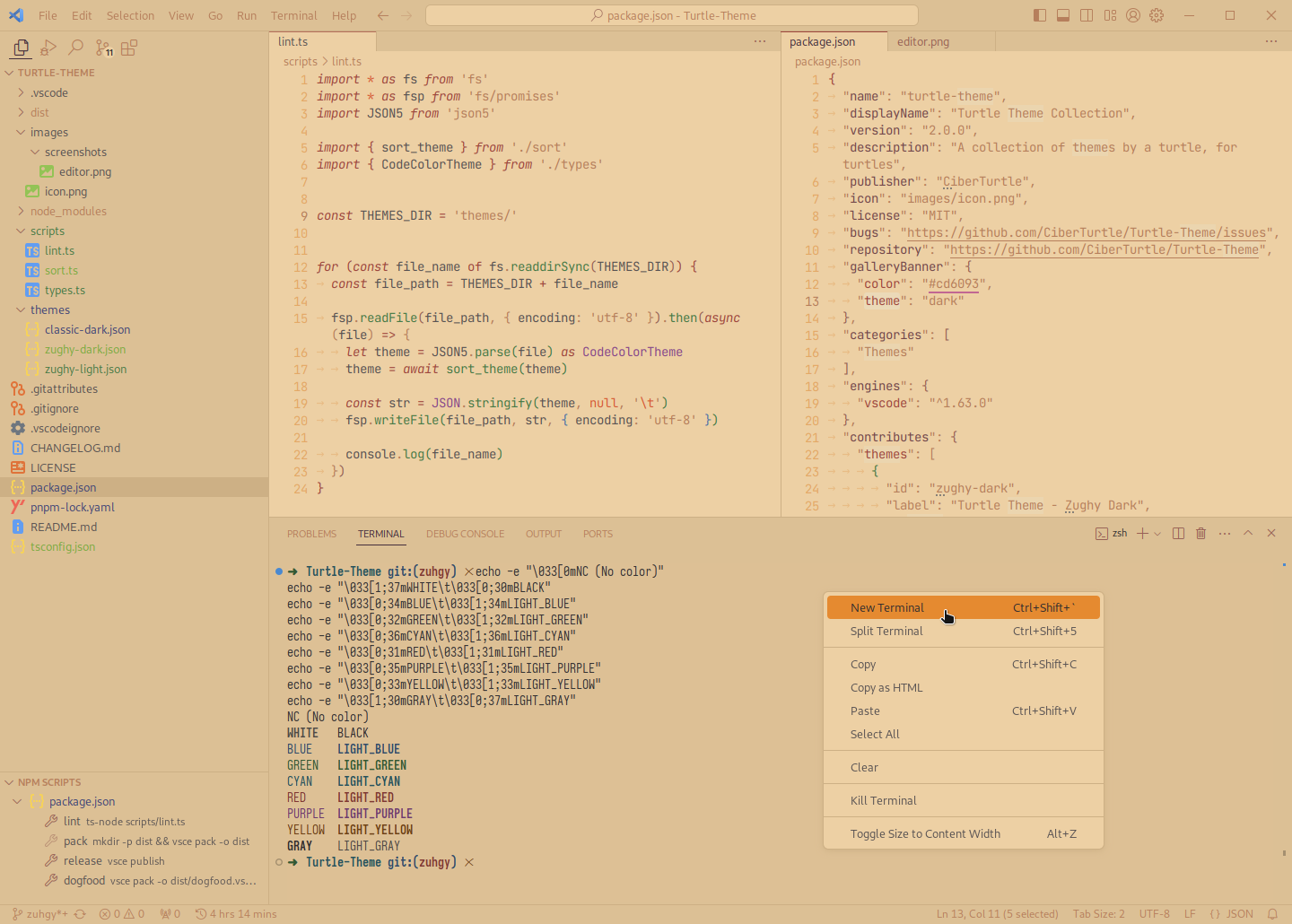Change the UTF-8 encoding status item

point(1155,914)
